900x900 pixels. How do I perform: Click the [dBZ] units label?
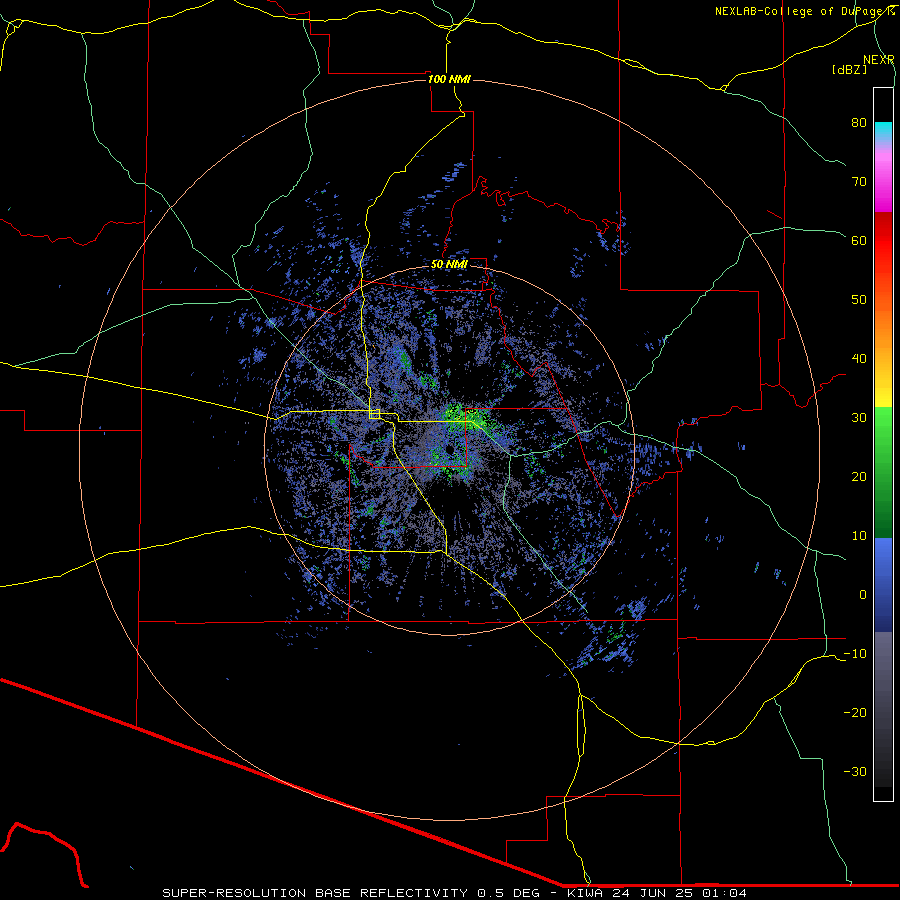click(x=849, y=70)
